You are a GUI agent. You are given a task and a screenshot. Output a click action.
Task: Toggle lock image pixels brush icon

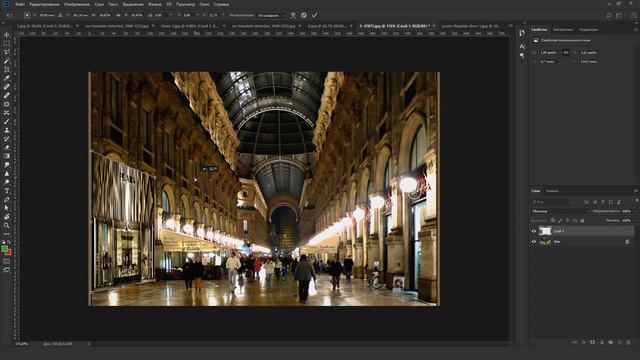560,220
